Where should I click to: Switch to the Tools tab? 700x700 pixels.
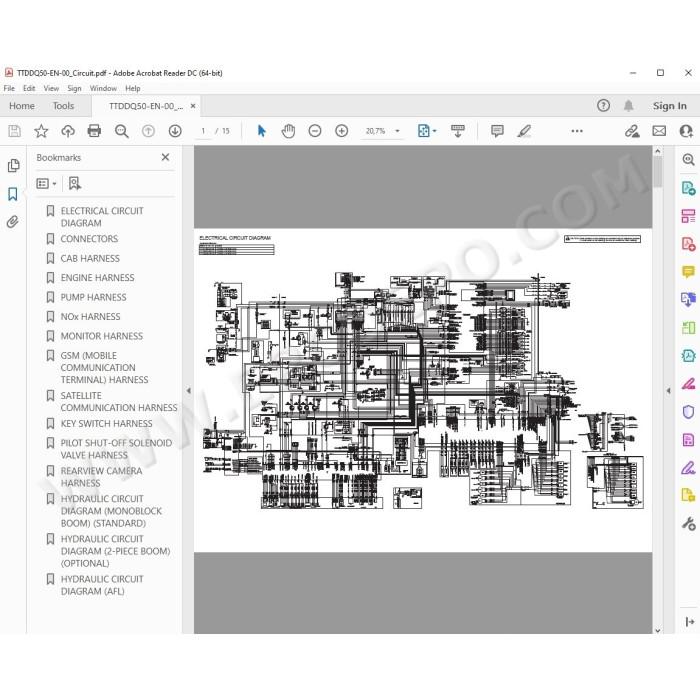(x=63, y=106)
